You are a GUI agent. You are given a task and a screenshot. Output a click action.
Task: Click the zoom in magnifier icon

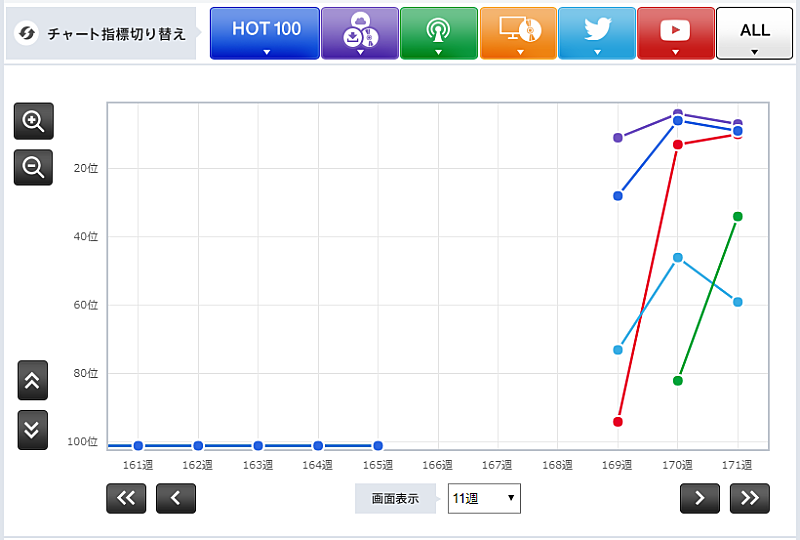[33, 121]
